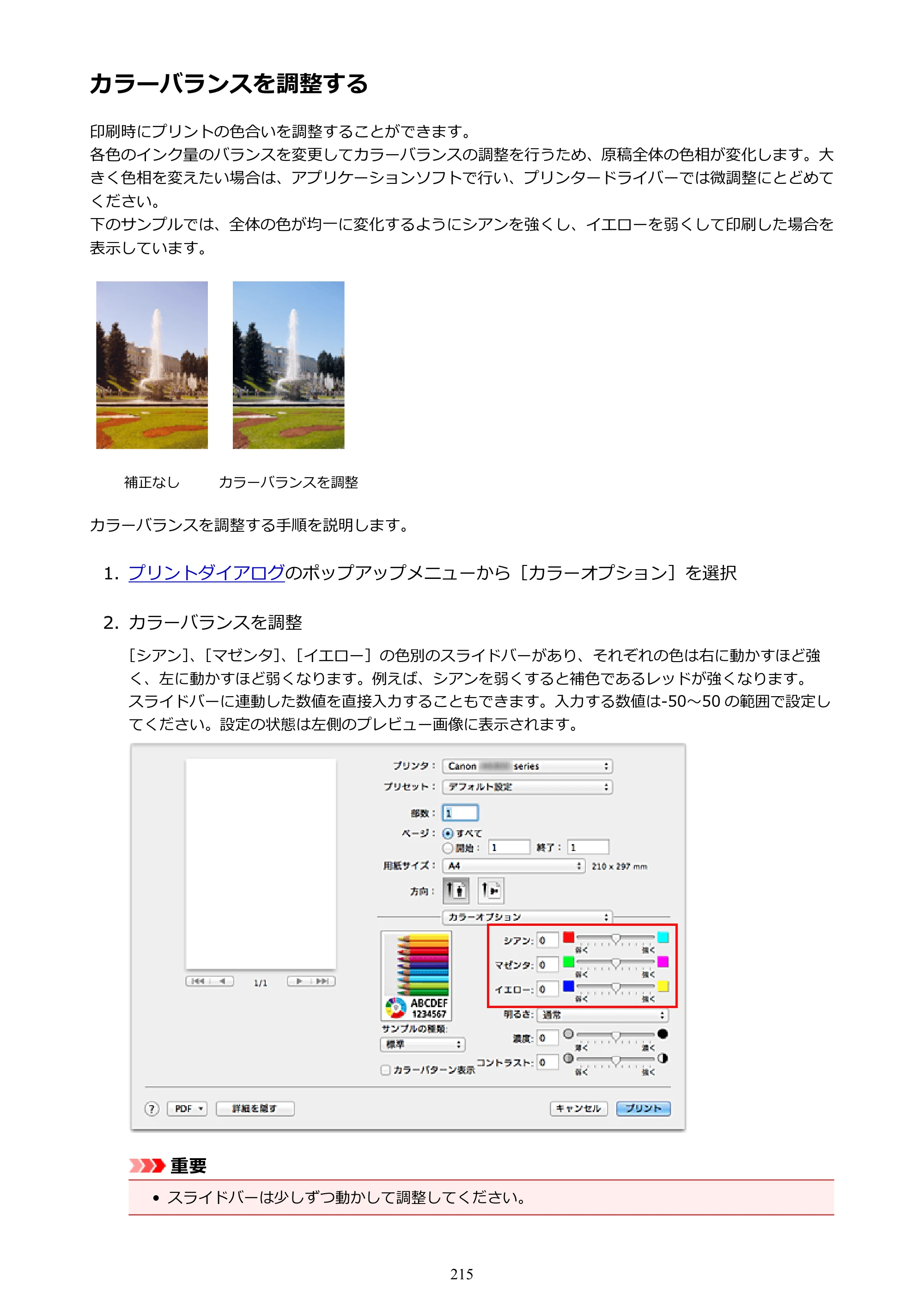The image size is (924, 1307).
Task: Click the dark density black circle icon
Action: click(x=662, y=1033)
